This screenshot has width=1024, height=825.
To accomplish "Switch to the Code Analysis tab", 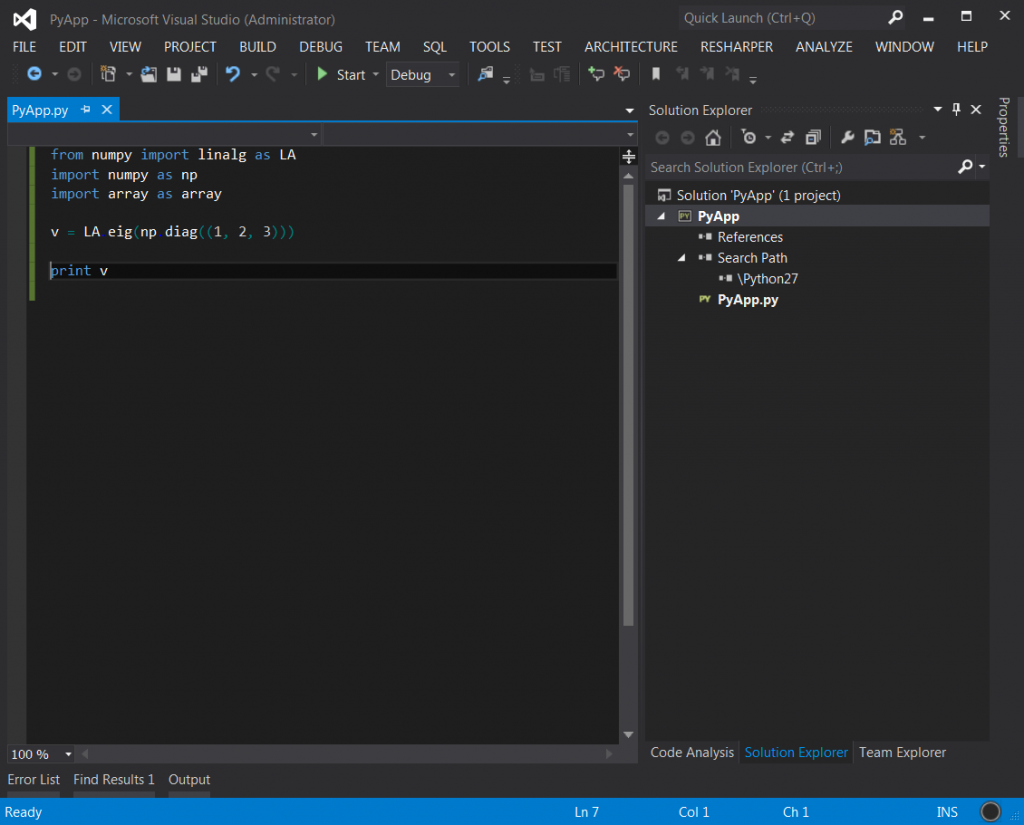I will [x=692, y=752].
